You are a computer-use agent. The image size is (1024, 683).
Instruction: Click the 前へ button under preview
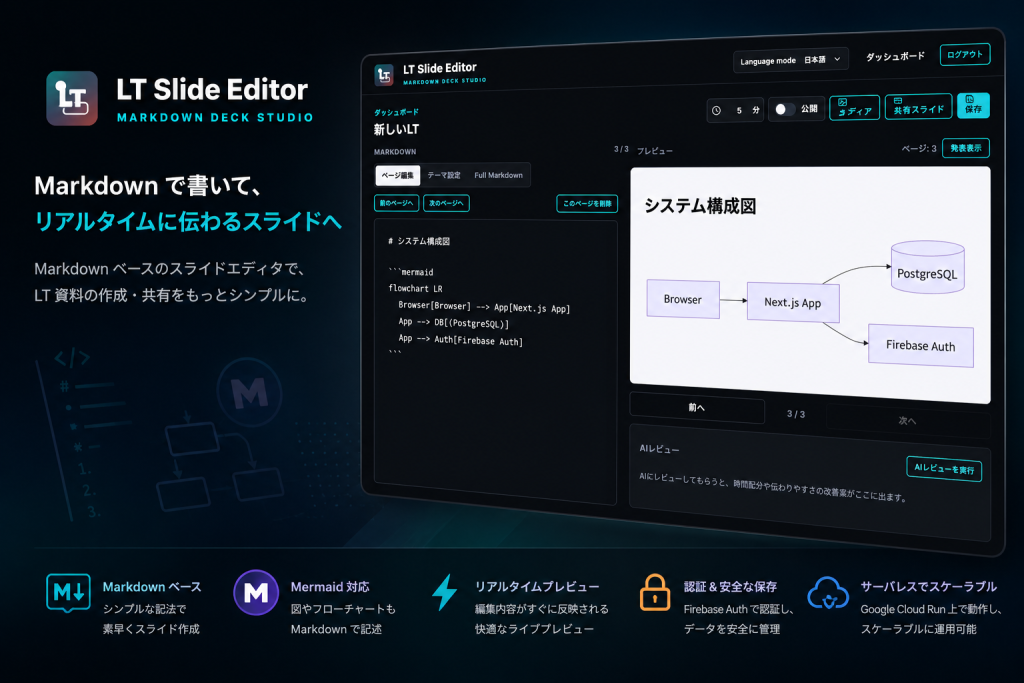coord(697,407)
